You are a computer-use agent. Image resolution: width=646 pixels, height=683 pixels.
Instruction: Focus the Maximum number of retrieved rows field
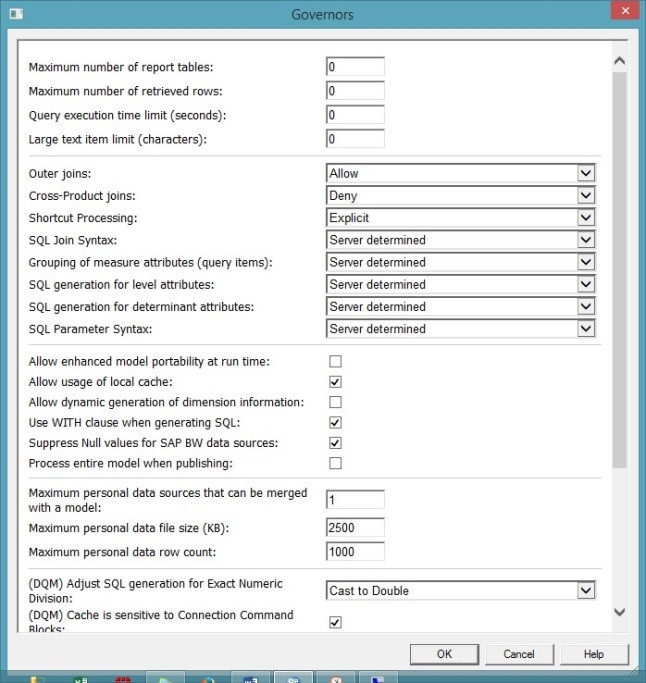(x=355, y=91)
